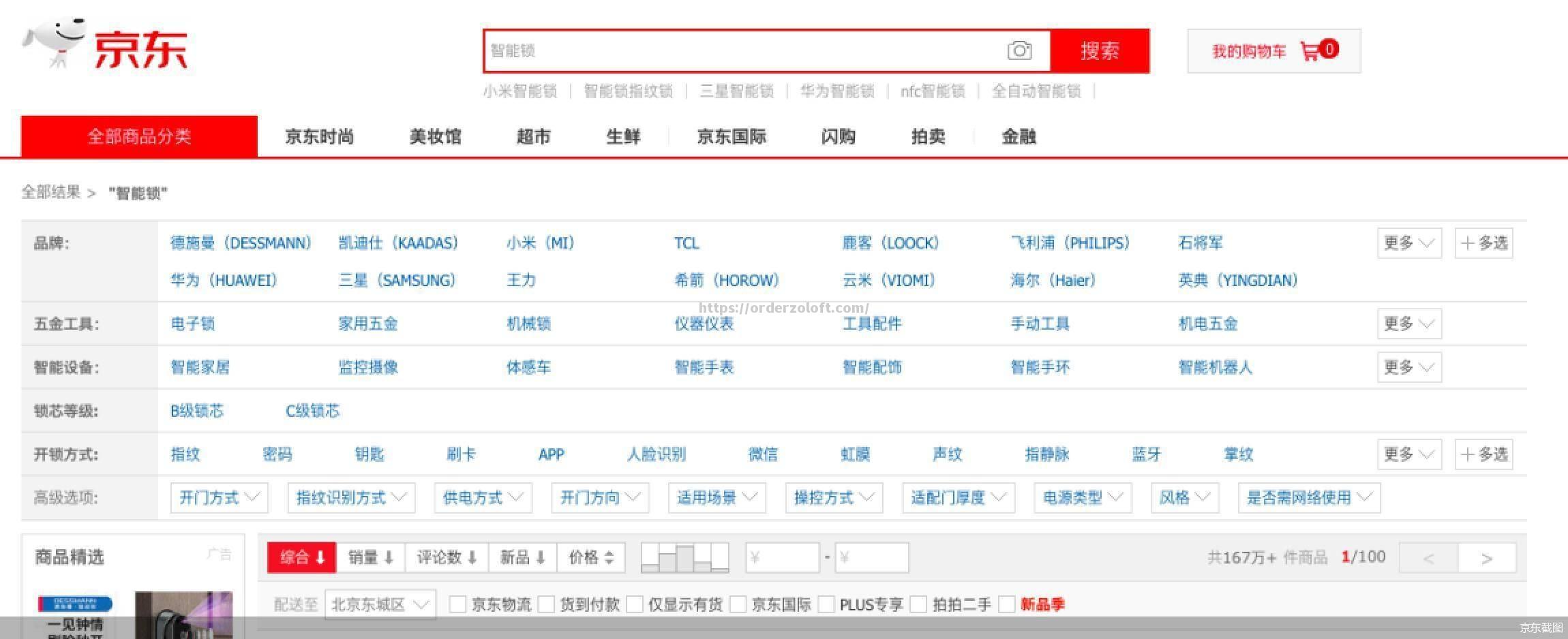Image resolution: width=1568 pixels, height=639 pixels.
Task: Open the 开门方式 dropdown
Action: [219, 498]
